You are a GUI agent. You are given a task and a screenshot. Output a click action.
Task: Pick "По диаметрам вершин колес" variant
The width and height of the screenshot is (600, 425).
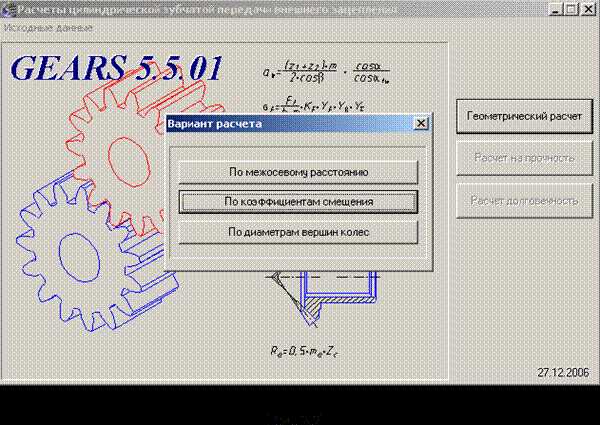tap(298, 232)
